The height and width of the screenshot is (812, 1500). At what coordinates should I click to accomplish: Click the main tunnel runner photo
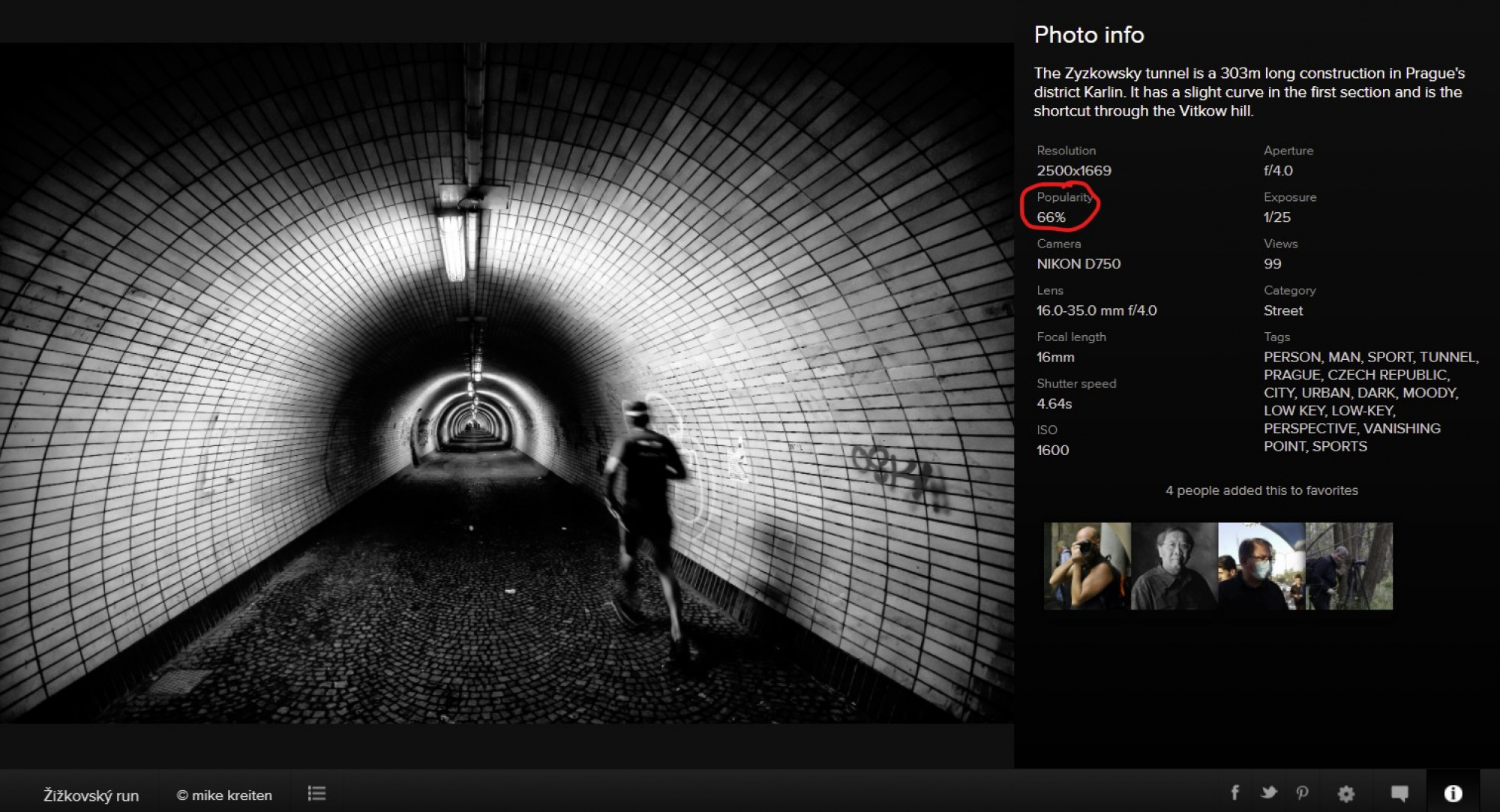tap(506, 382)
